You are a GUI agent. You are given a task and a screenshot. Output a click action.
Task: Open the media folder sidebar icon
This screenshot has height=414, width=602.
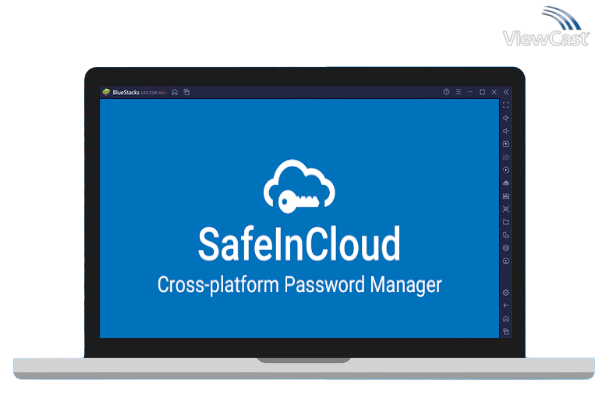506,222
